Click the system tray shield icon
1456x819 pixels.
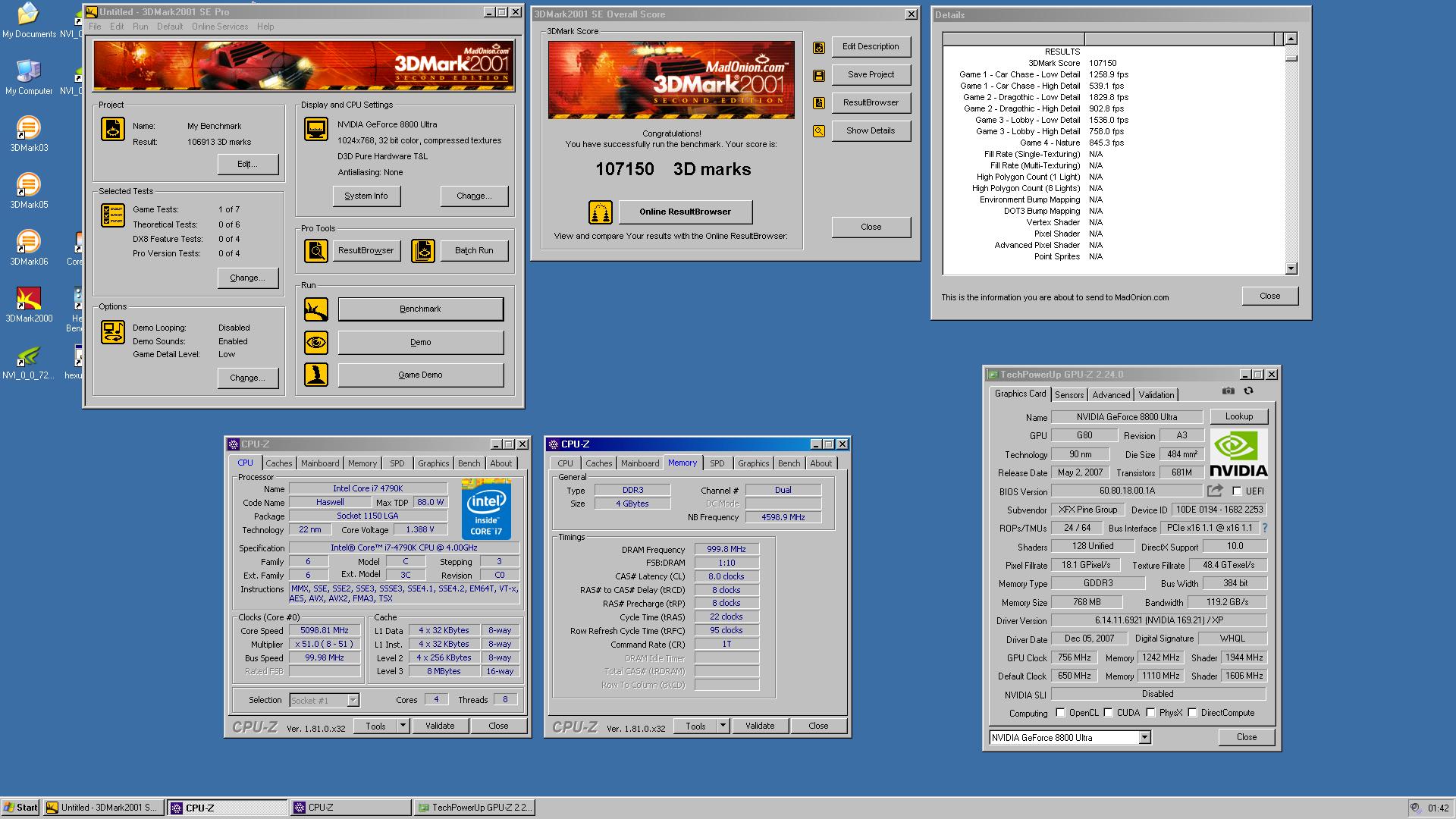point(1415,808)
